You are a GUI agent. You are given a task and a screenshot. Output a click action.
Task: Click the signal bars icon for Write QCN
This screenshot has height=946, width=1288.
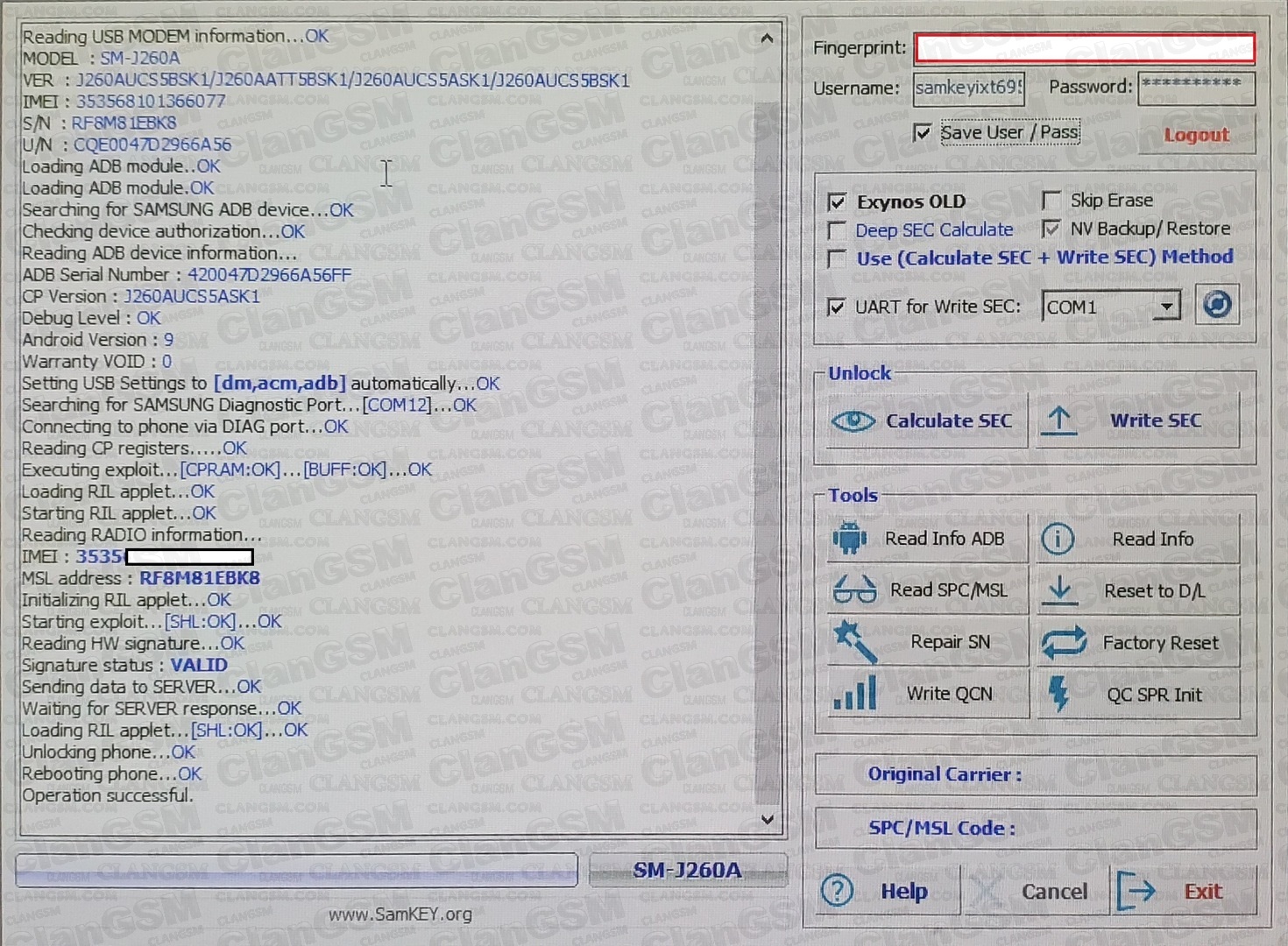point(854,694)
